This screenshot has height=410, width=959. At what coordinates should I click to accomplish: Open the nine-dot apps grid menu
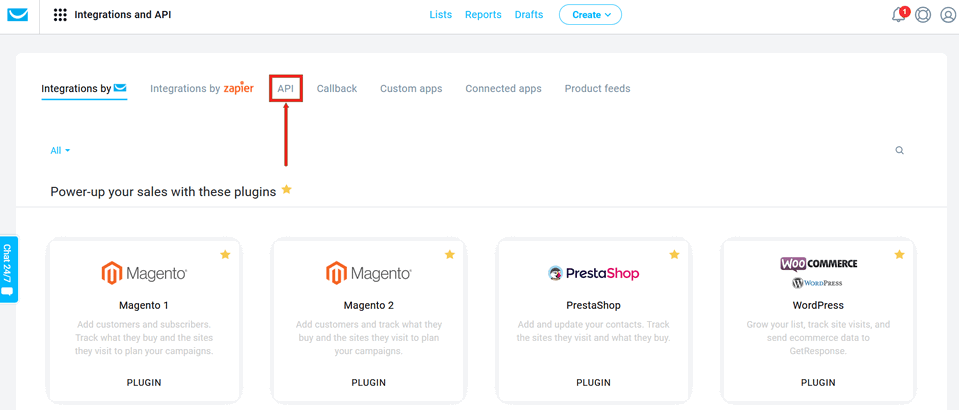click(60, 15)
